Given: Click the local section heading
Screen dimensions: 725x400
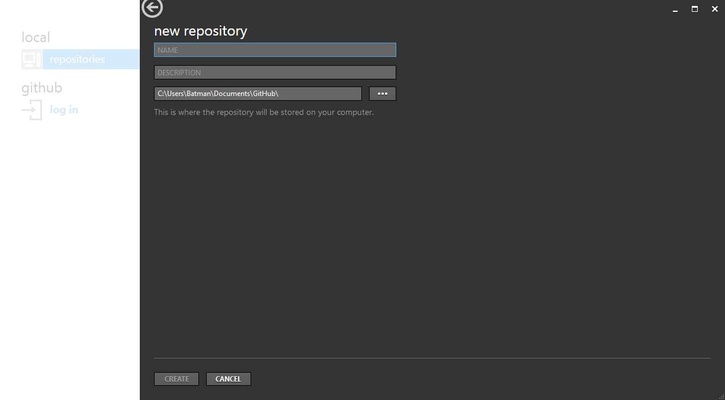Looking at the screenshot, I should click(x=36, y=37).
